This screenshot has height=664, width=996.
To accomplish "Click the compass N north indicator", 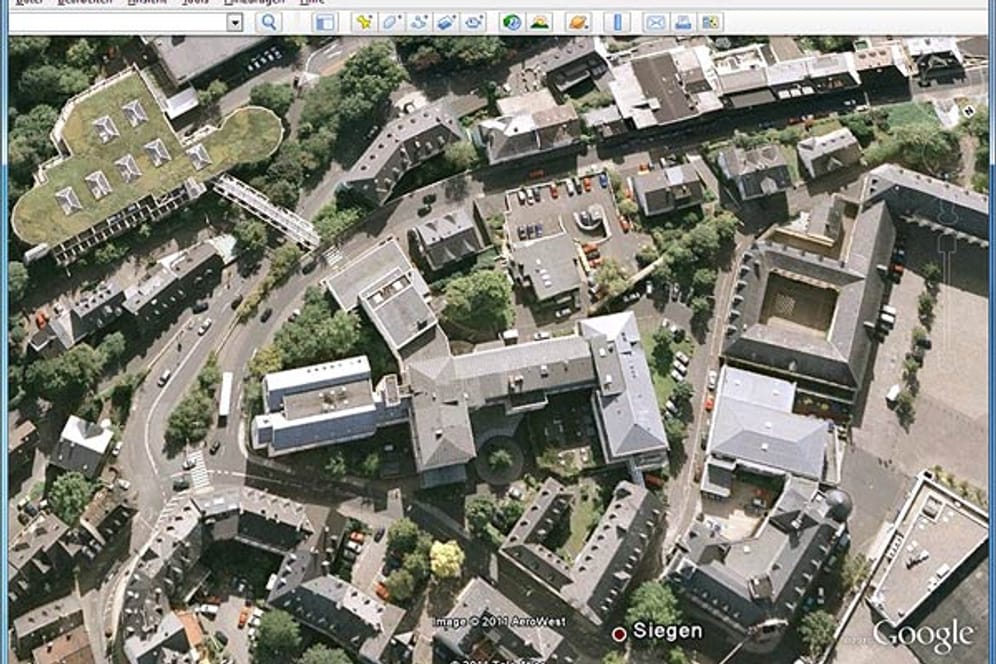I will pos(967,111).
